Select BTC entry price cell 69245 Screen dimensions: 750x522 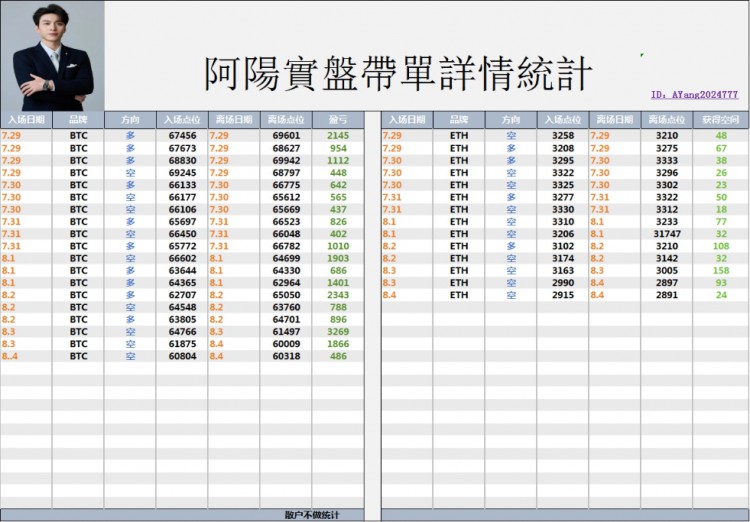(x=182, y=173)
